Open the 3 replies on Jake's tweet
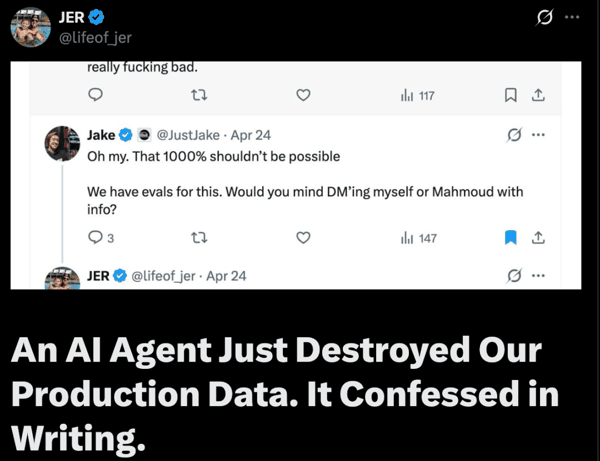 (x=101, y=238)
